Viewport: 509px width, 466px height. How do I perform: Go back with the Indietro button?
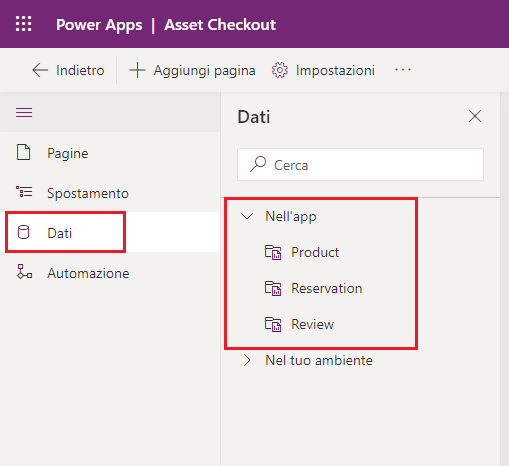tap(68, 70)
